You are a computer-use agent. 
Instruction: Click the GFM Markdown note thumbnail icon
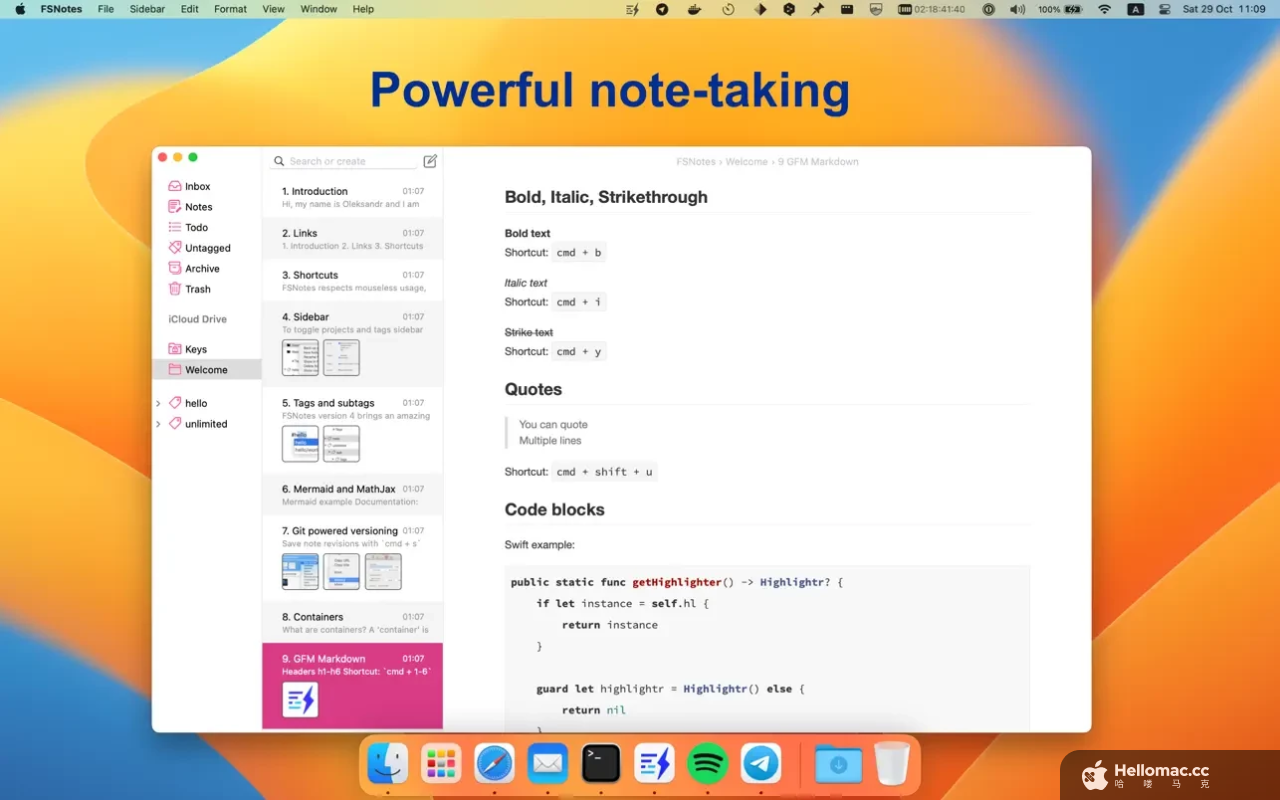point(300,699)
